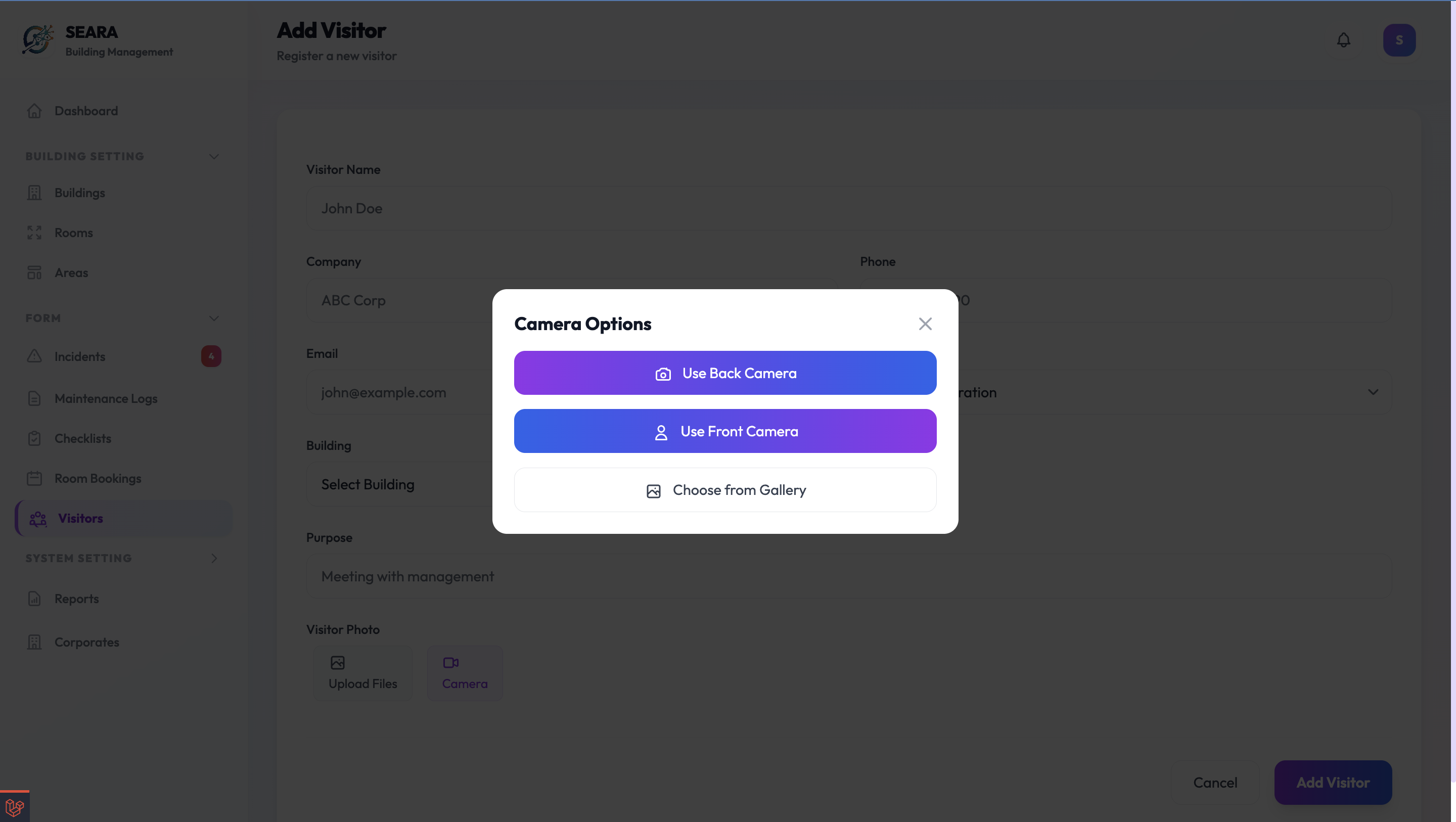
Task: Select the Checklists icon
Action: pos(34,438)
